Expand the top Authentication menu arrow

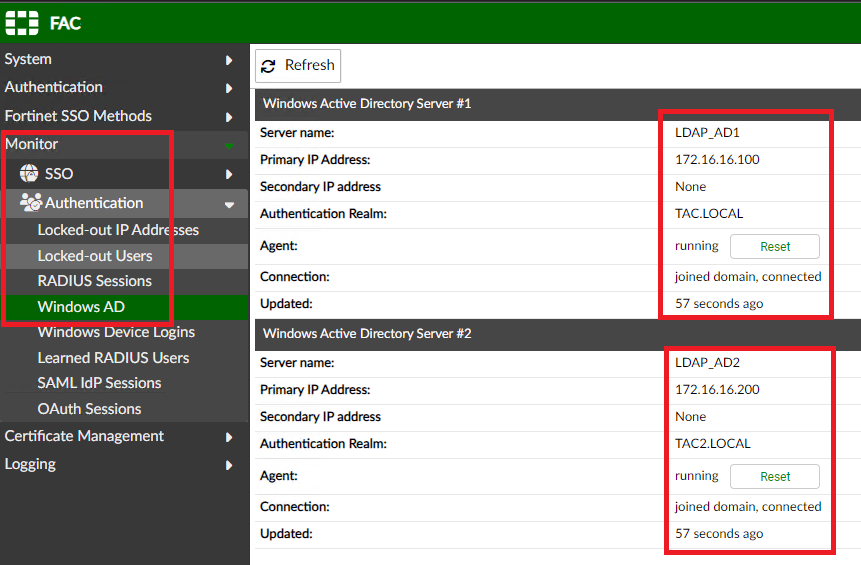[x=229, y=88]
